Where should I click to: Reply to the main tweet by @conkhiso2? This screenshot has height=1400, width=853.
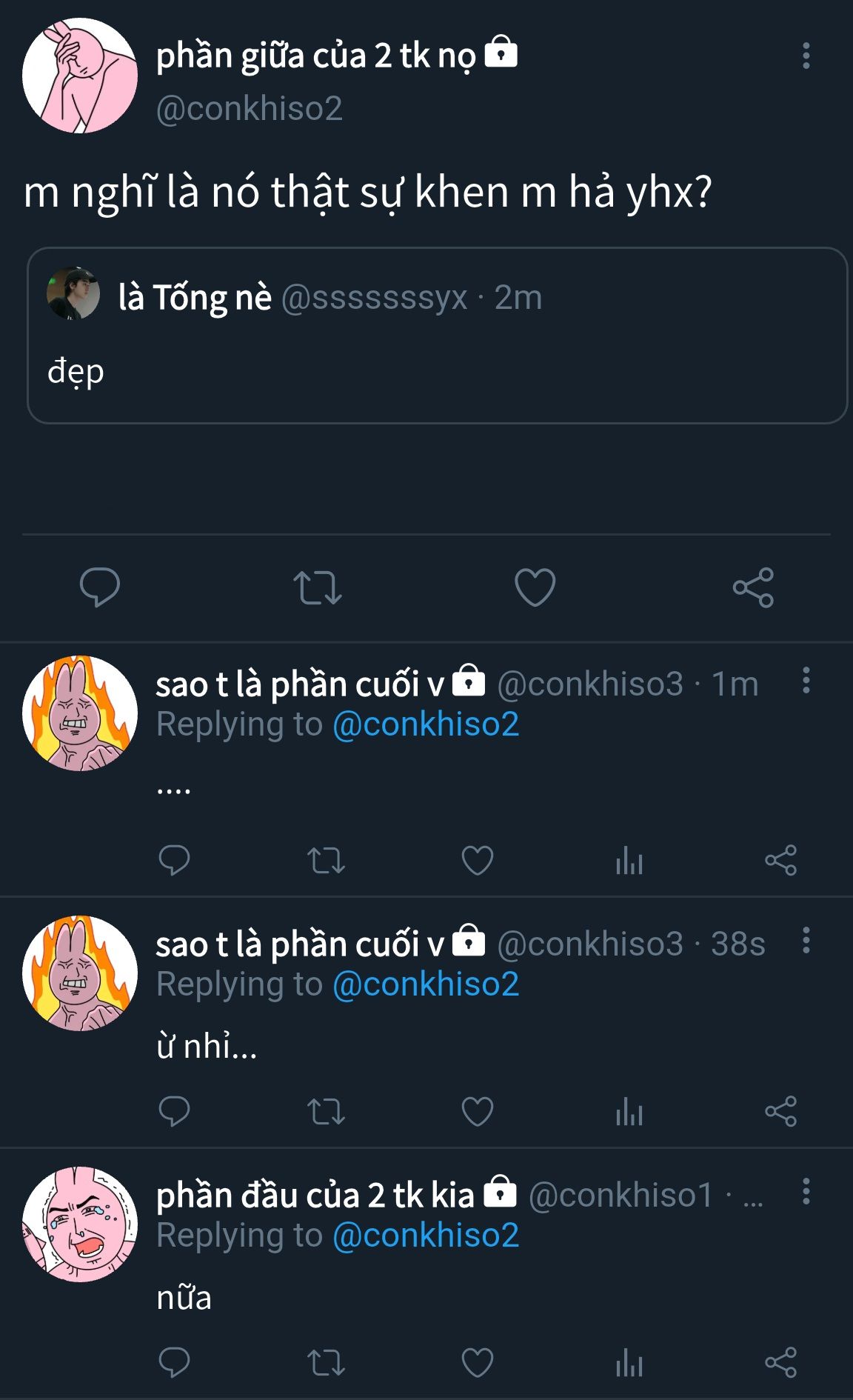point(99,587)
